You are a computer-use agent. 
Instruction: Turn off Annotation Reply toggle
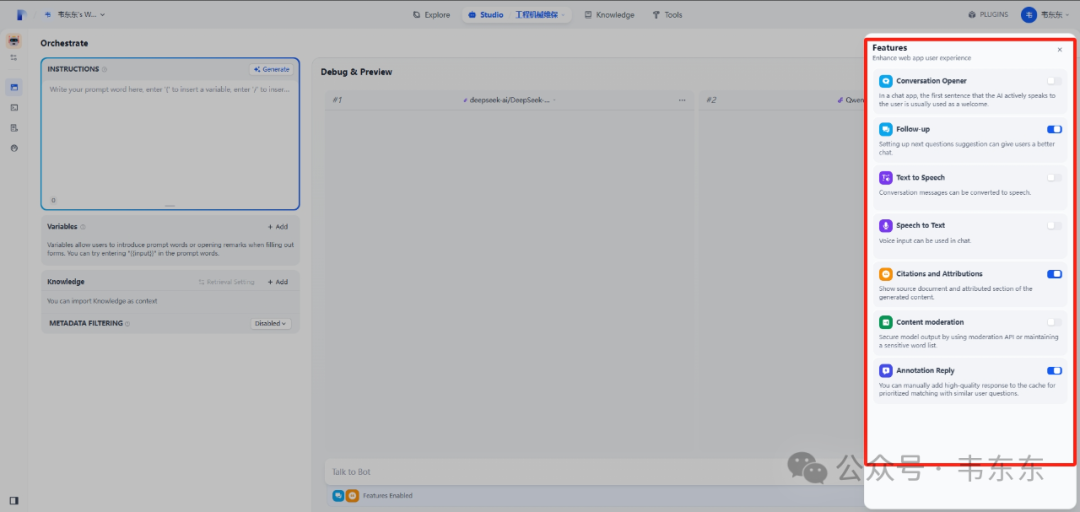pos(1054,370)
